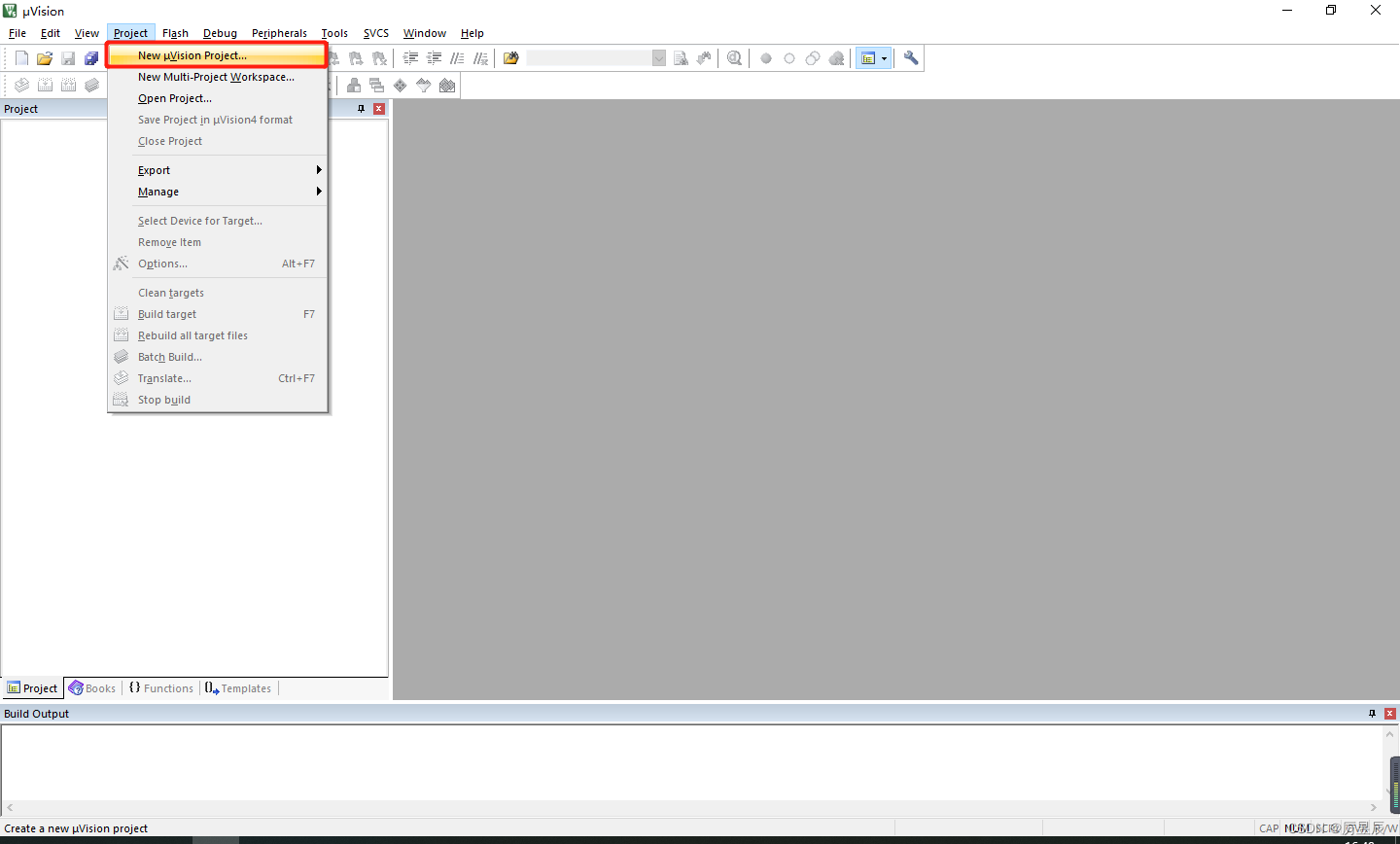Disable all breakpoints icon
The height and width of the screenshot is (844, 1400).
click(813, 58)
